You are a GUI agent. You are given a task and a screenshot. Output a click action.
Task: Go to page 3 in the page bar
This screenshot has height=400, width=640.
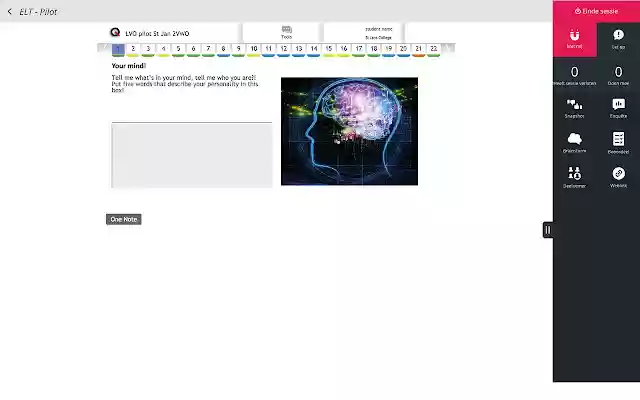coord(148,49)
